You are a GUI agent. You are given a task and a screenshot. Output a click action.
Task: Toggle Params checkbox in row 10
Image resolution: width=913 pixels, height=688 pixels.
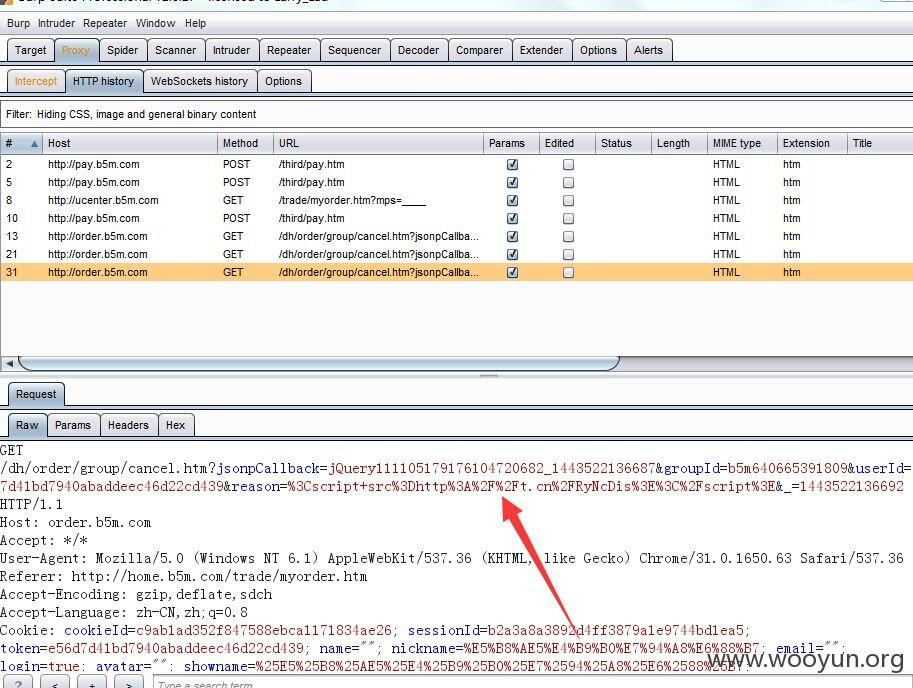512,219
